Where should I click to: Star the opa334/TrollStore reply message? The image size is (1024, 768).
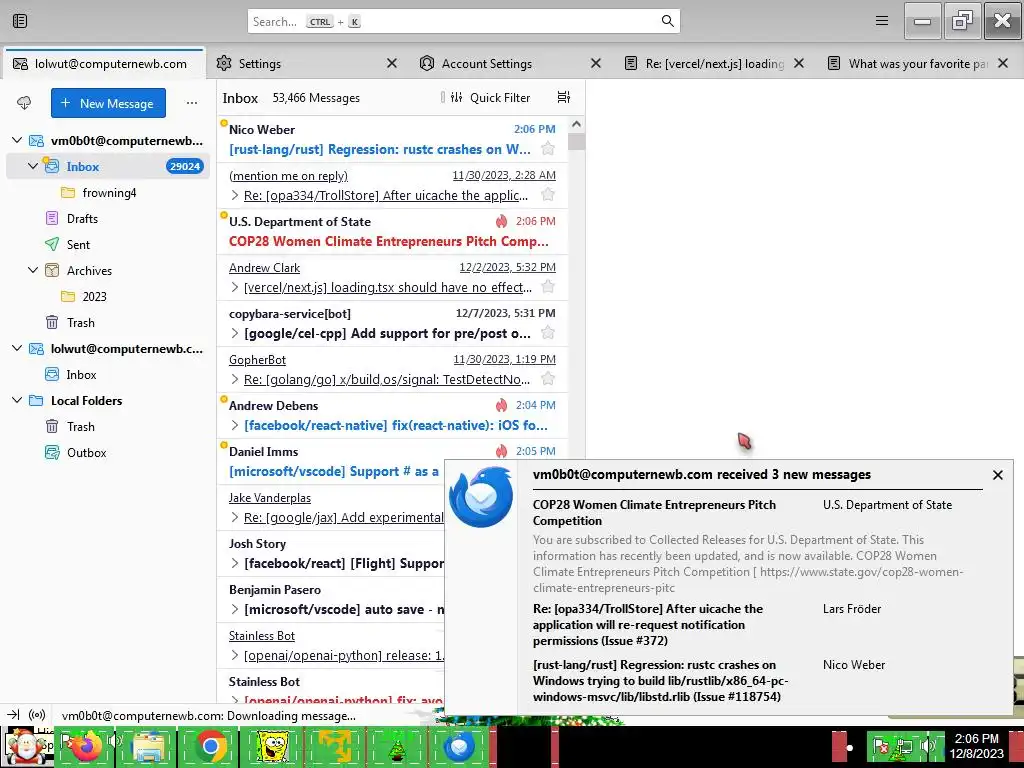(548, 195)
